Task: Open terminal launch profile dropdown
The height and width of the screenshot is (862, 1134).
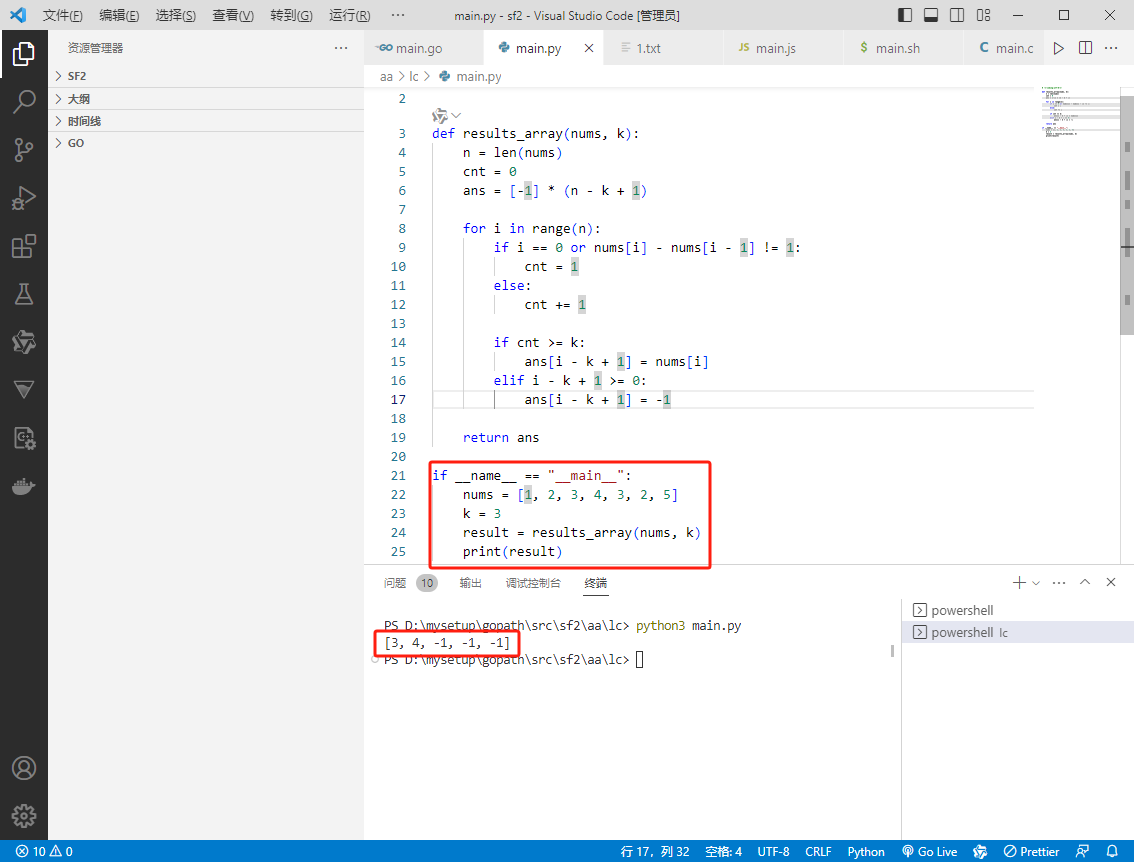Action: coord(1036,583)
